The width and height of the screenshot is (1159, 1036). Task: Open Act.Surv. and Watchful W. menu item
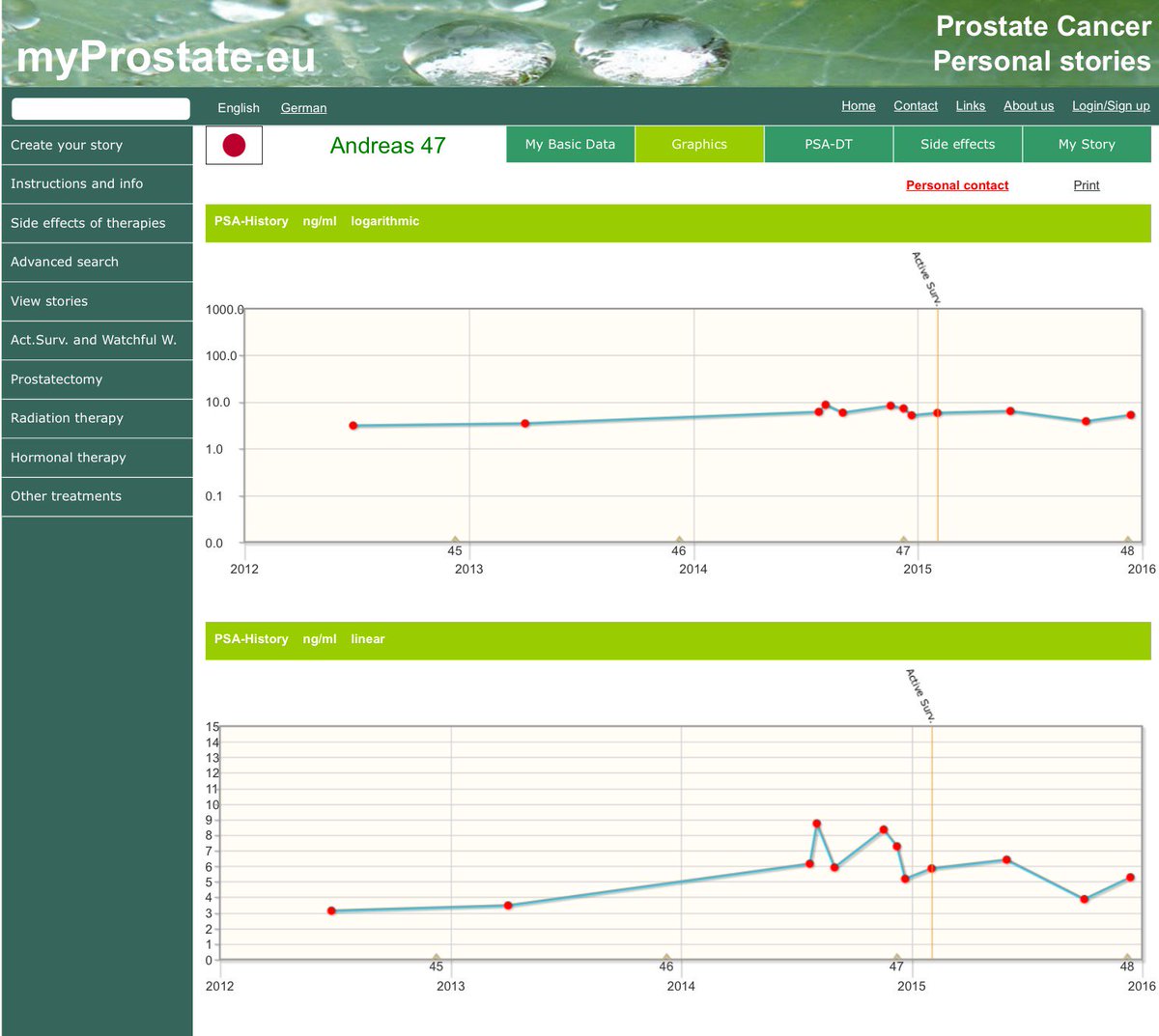point(97,340)
